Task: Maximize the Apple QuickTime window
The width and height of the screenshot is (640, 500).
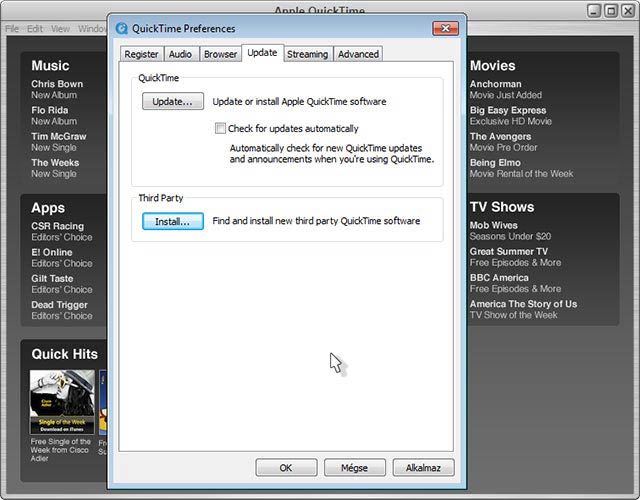Action: point(611,11)
